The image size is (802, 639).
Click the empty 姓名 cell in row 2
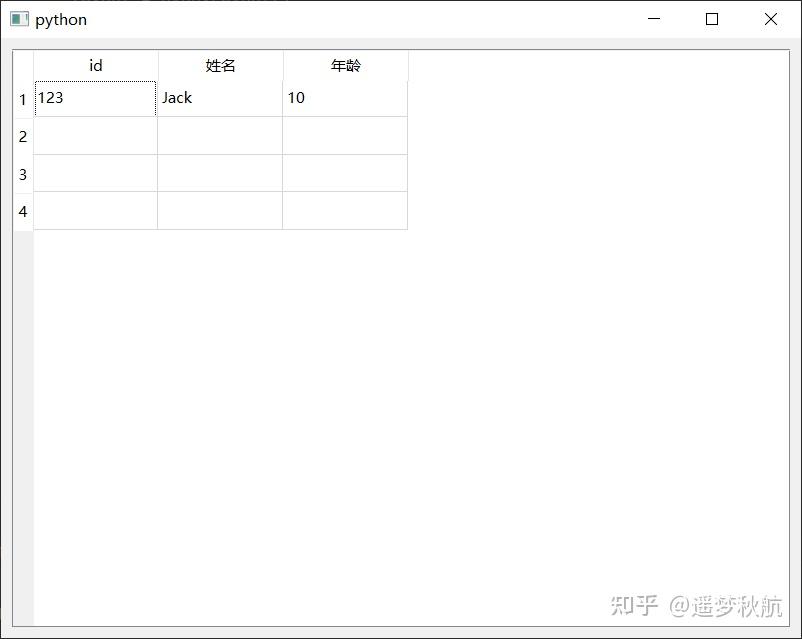pyautogui.click(x=219, y=136)
